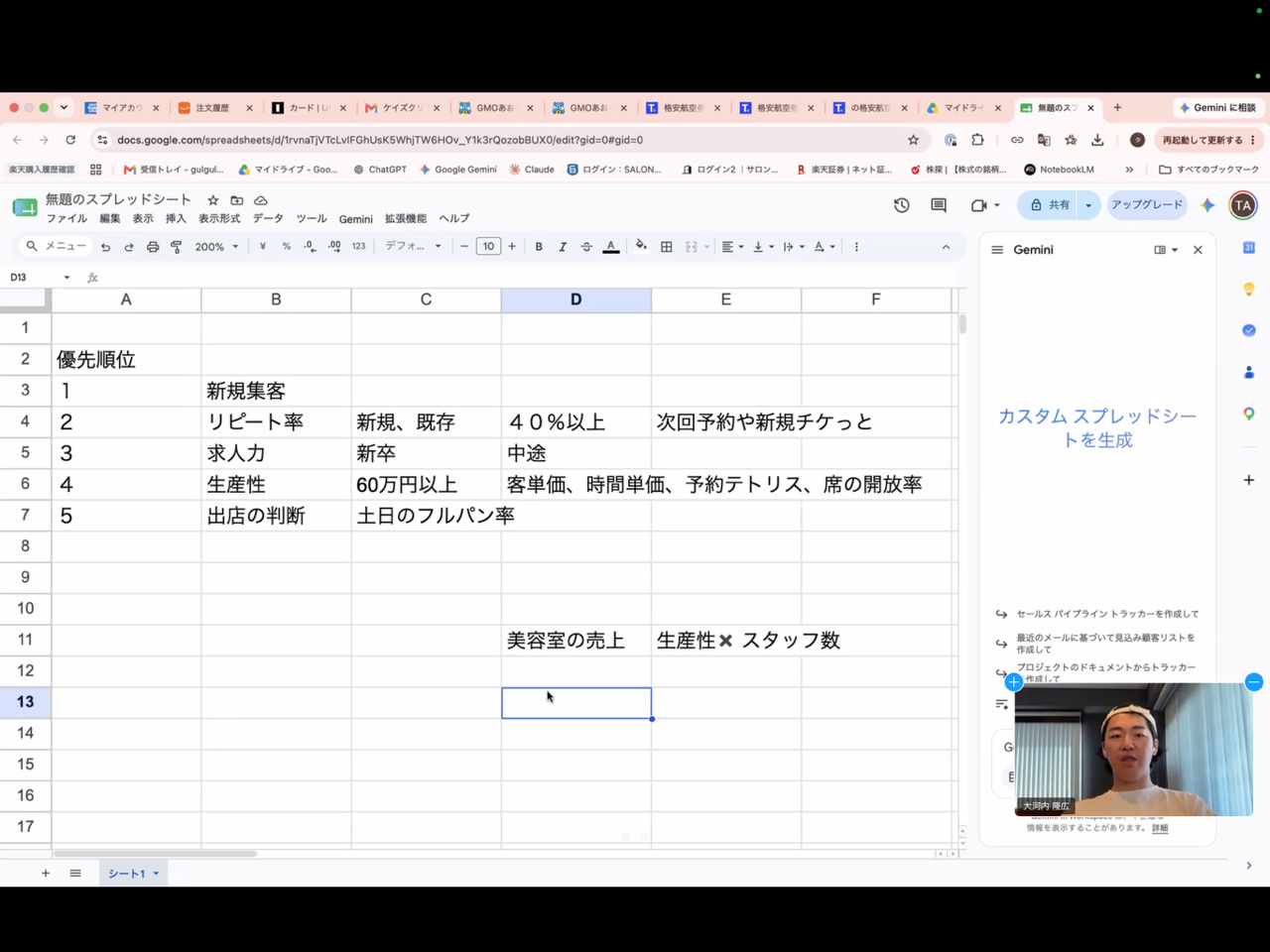Open the share options arrow
Screen dimensions: 1270x952
pos(1088,205)
